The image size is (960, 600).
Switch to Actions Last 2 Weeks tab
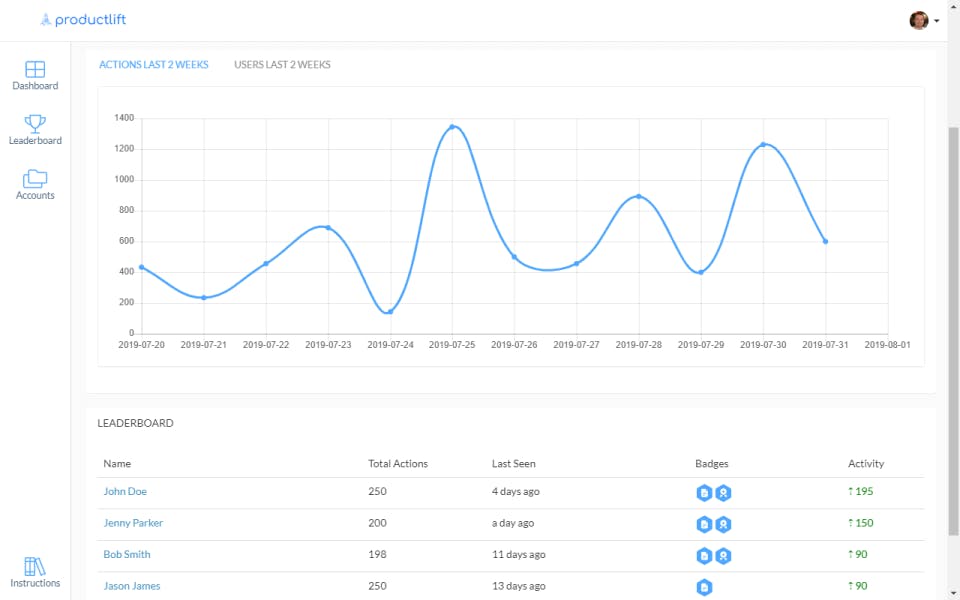tap(154, 64)
